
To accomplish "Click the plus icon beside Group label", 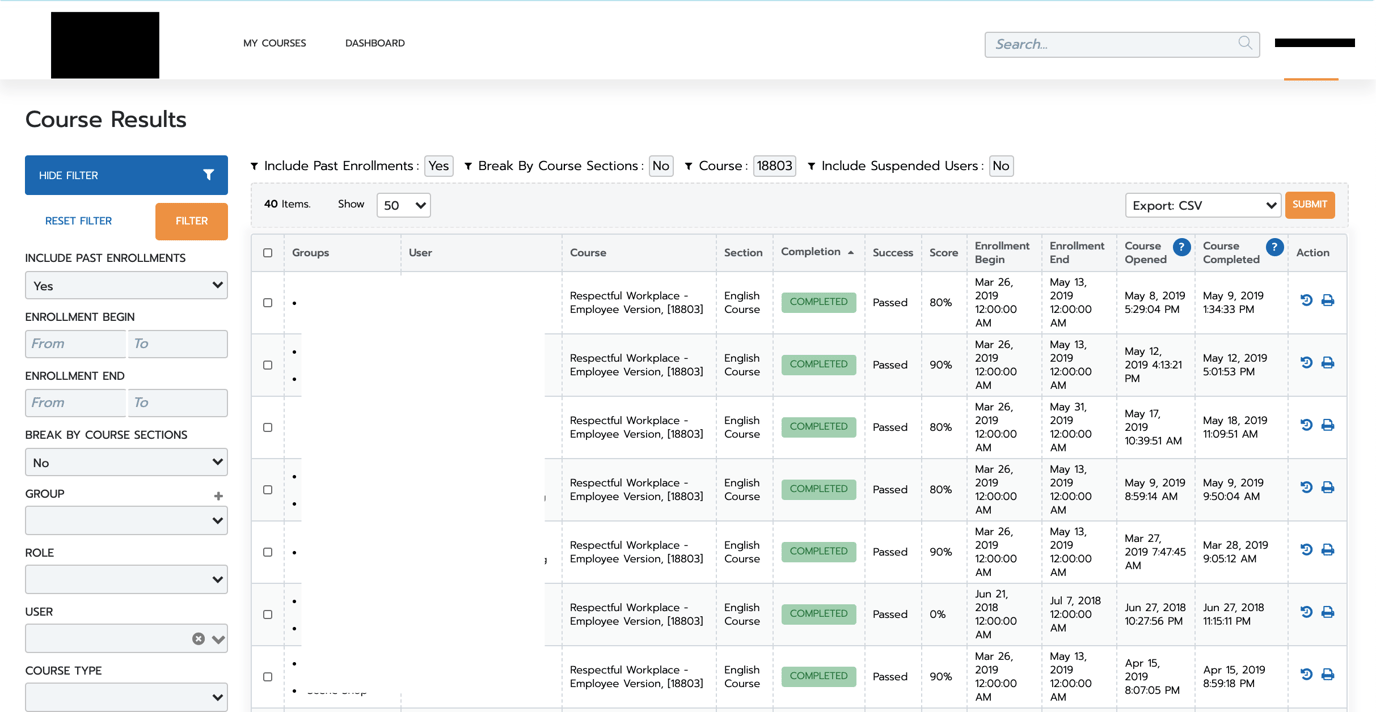I will click(x=218, y=496).
